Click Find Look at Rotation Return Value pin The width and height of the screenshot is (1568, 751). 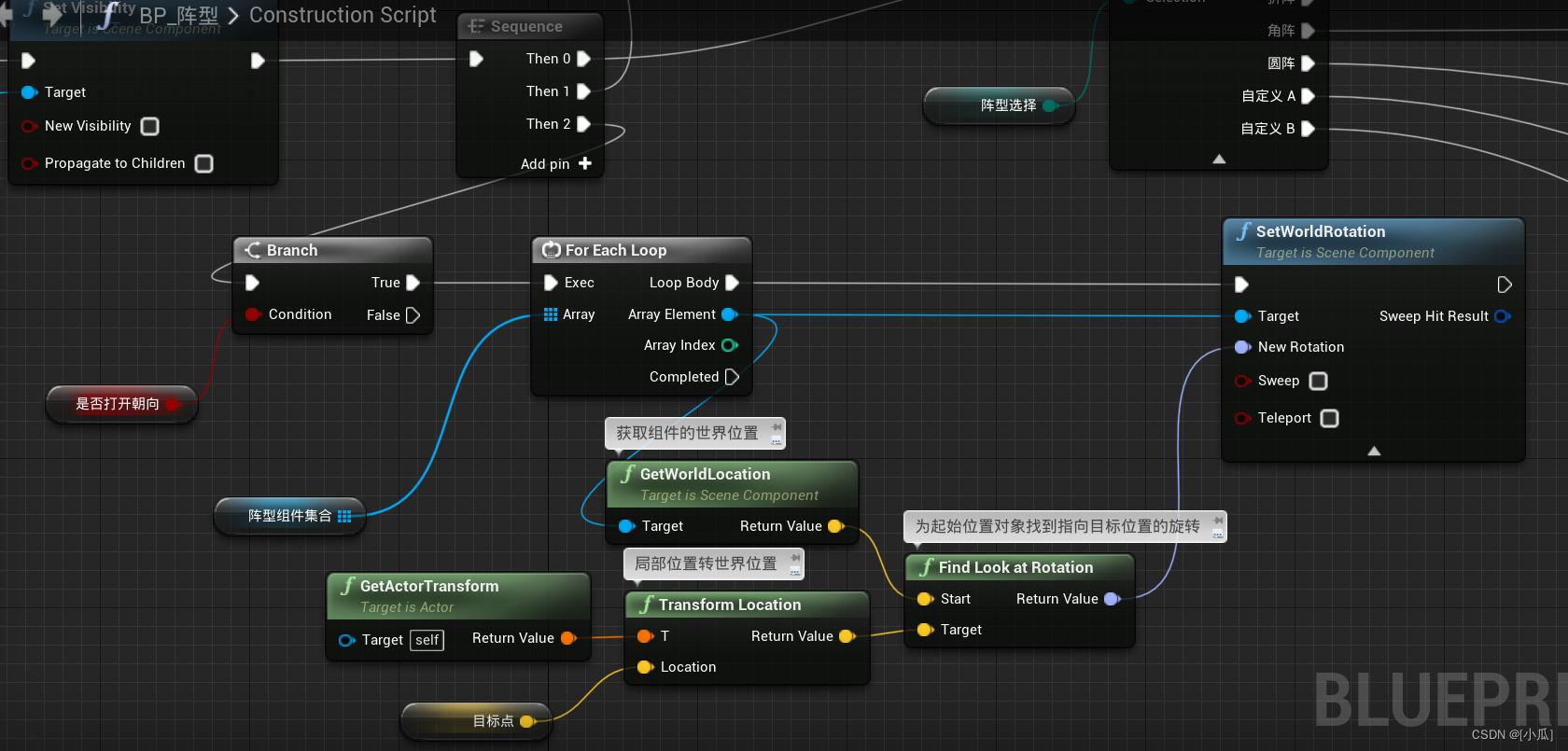(x=1113, y=599)
